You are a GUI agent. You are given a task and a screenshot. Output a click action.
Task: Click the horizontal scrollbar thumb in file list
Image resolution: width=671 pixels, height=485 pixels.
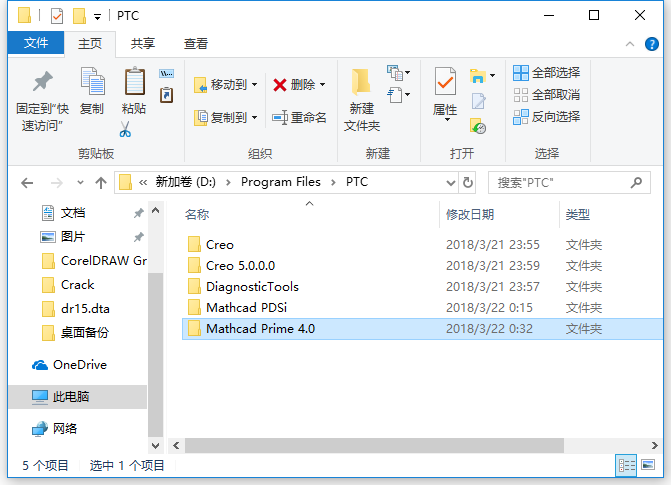374,446
